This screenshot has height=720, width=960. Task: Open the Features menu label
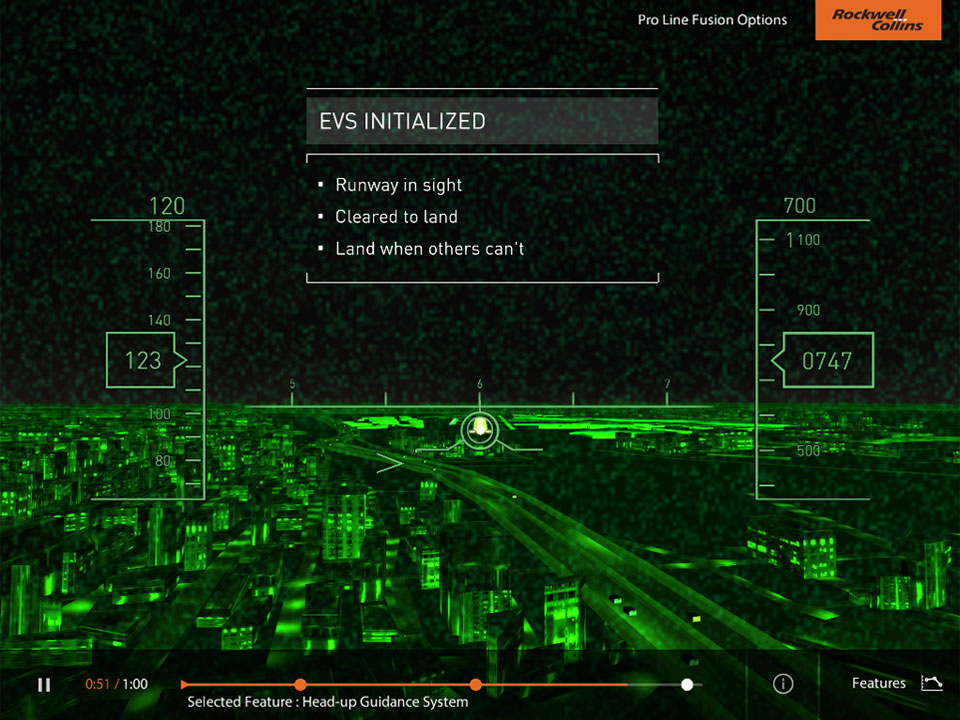(878, 684)
